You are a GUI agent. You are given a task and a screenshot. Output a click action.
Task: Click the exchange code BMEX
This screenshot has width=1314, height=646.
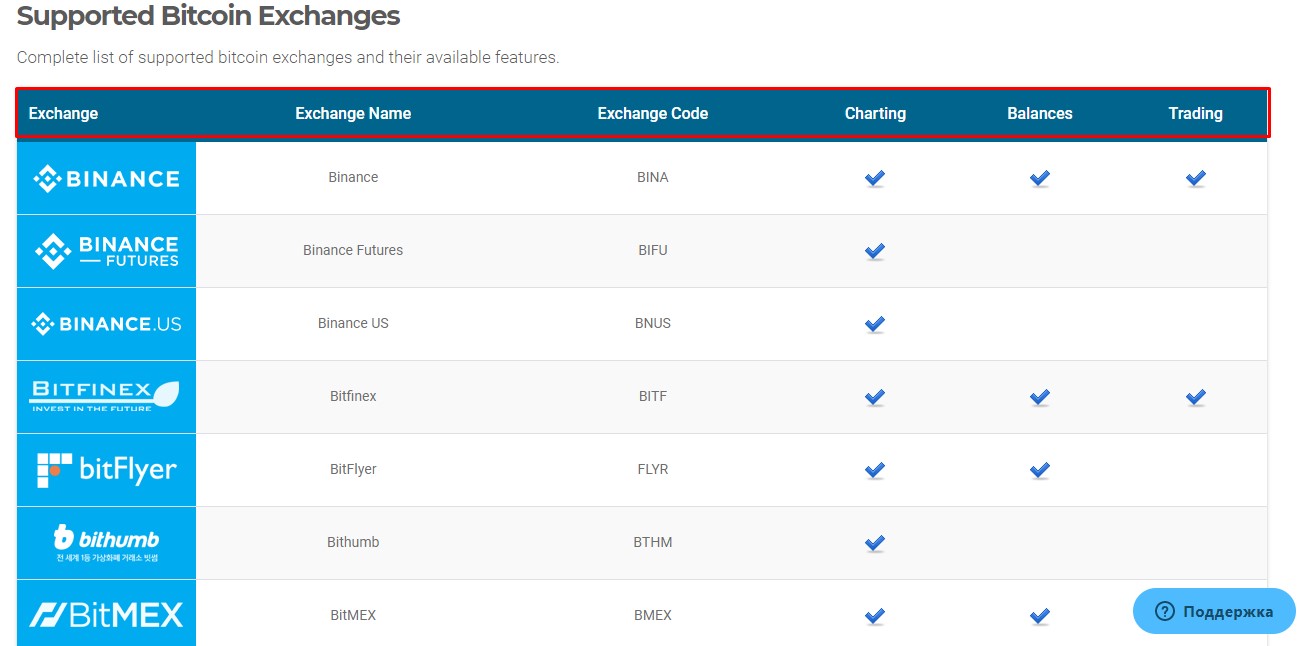653,615
